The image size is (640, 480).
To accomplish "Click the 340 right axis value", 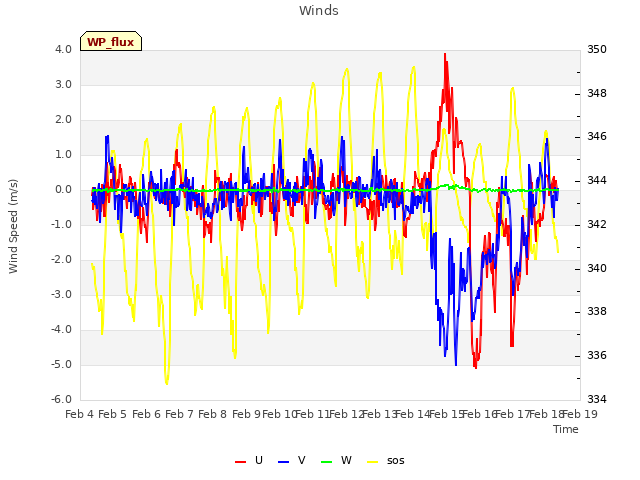I will [x=597, y=269].
